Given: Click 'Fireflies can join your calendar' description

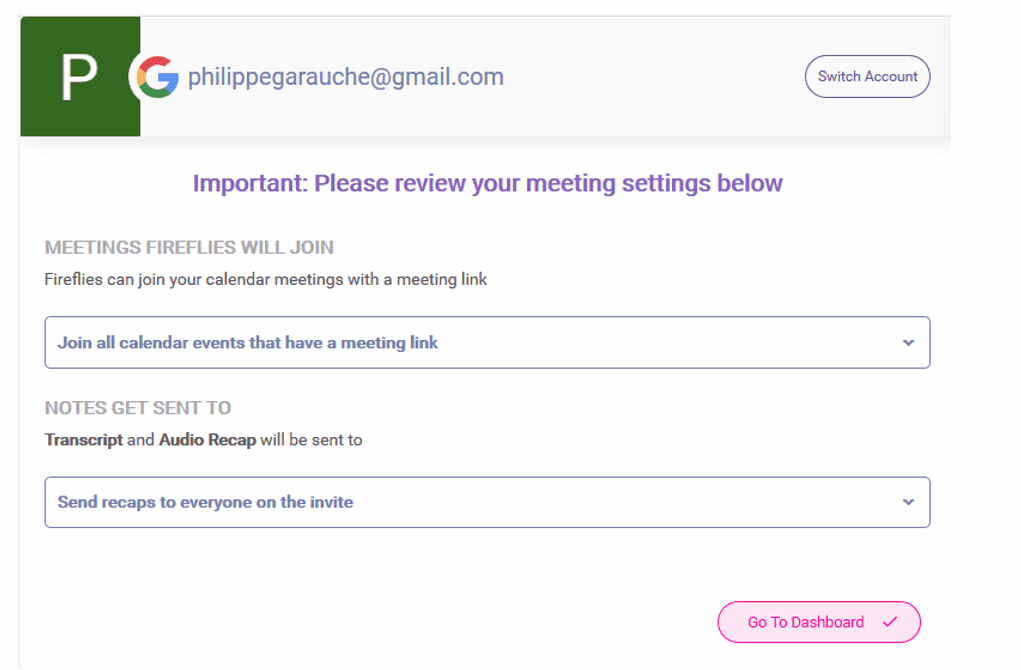Looking at the screenshot, I should pyautogui.click(x=266, y=279).
